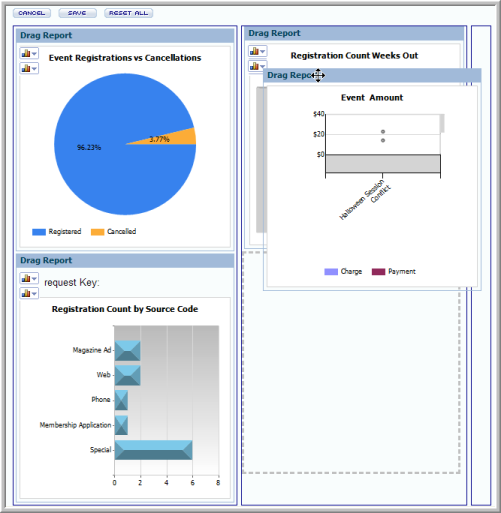This screenshot has height=513, width=501.
Task: Click the Charge legend swatch
Action: click(x=331, y=272)
